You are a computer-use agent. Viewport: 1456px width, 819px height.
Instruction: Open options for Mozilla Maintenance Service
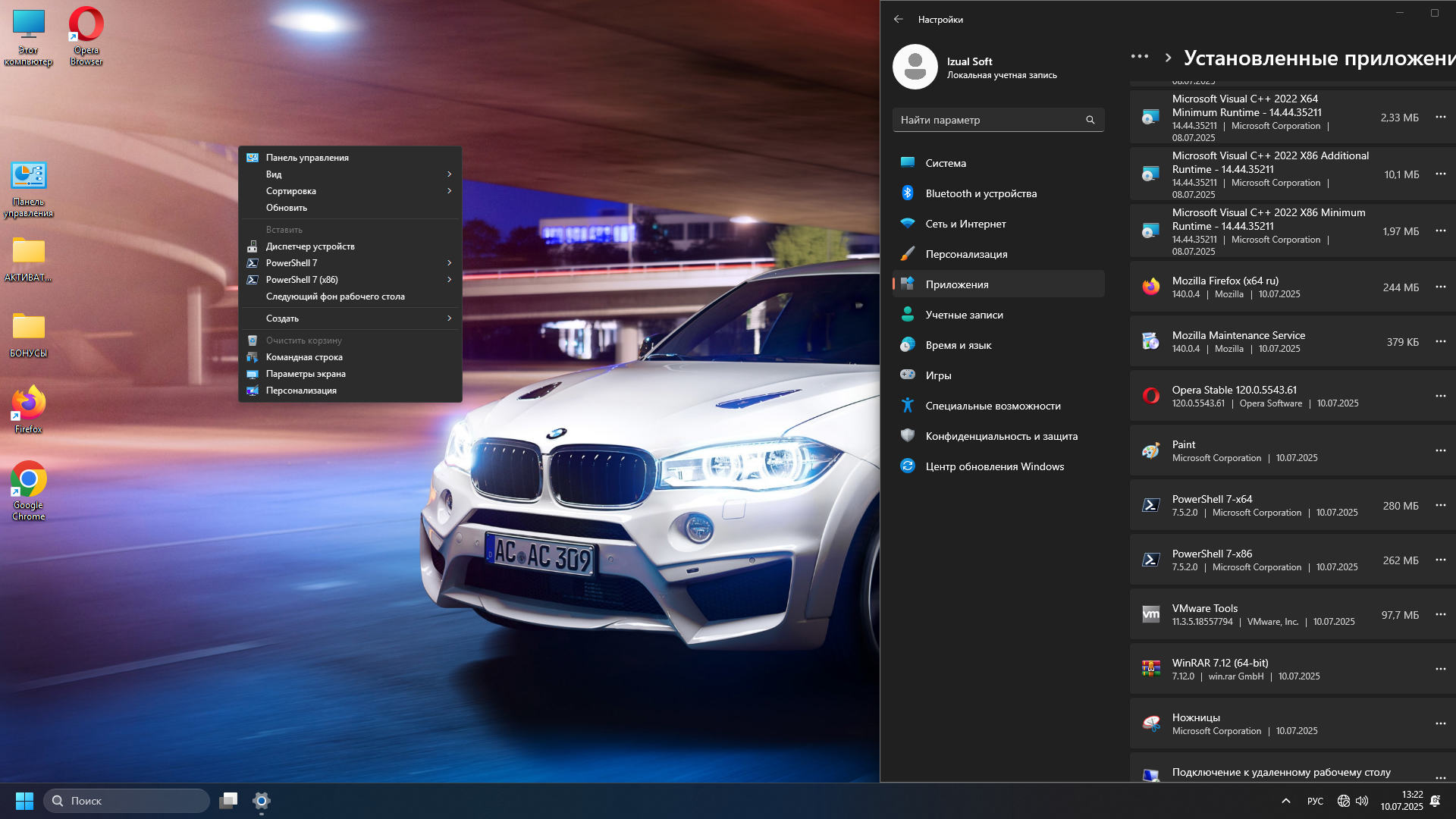[x=1440, y=341]
